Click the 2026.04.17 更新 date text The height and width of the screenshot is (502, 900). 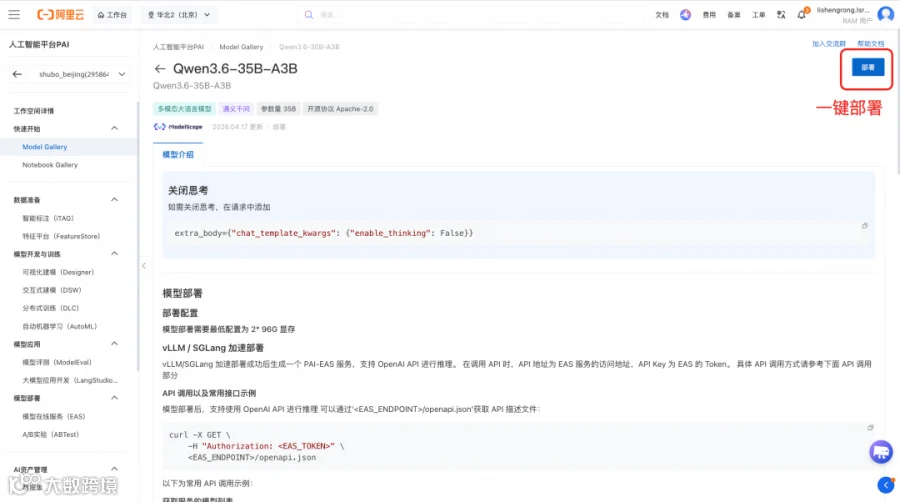pyautogui.click(x=237, y=127)
